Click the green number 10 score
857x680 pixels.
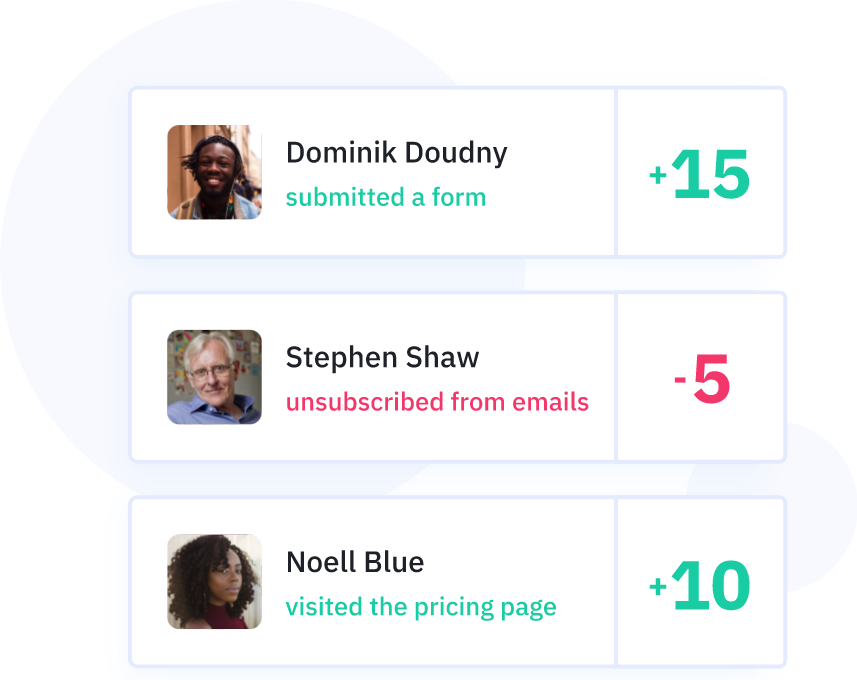711,585
